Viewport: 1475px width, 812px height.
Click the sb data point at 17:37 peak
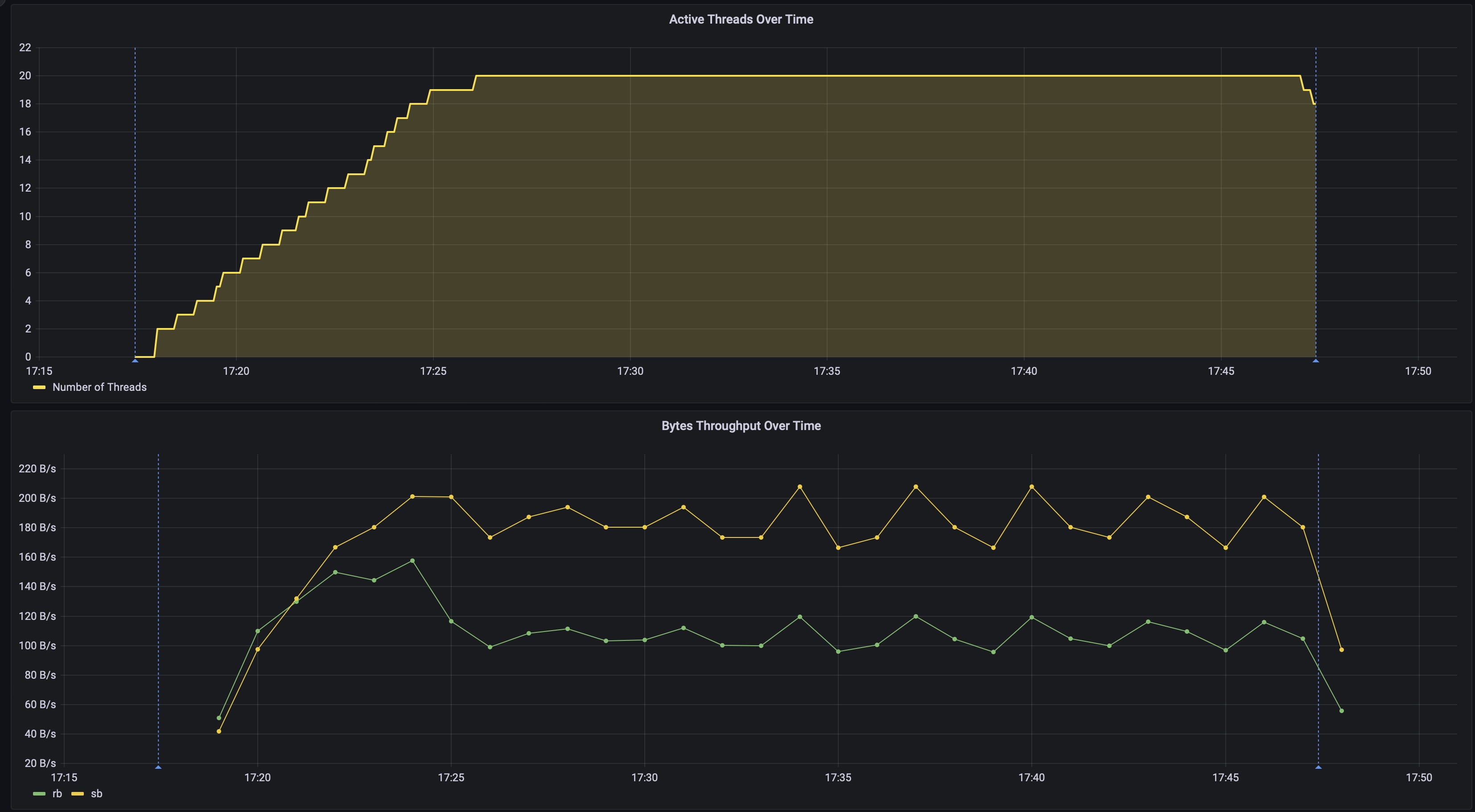point(915,487)
